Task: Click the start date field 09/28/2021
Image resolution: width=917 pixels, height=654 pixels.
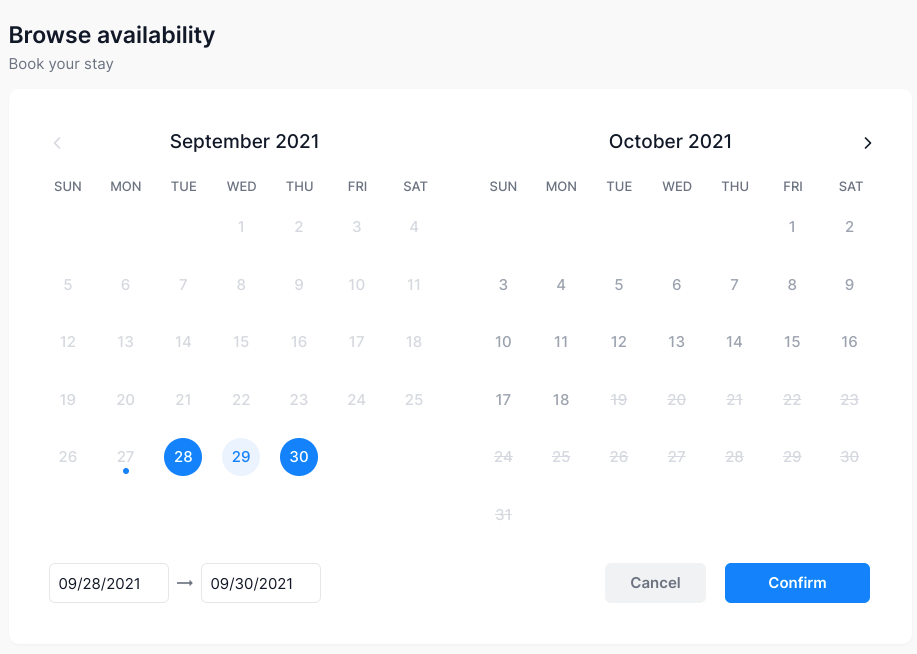Action: tap(109, 583)
